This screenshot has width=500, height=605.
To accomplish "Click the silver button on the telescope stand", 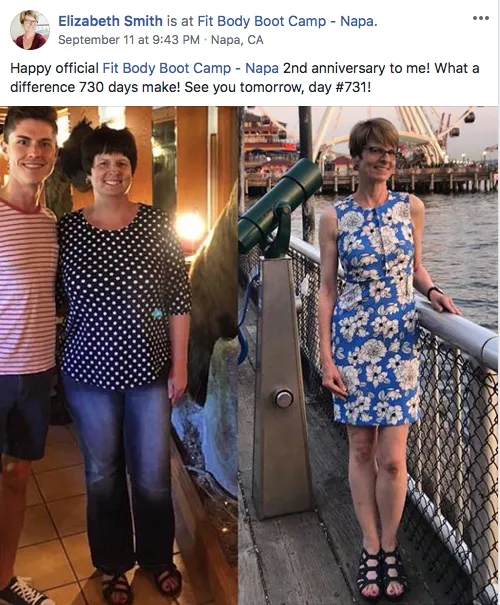I will [x=284, y=398].
